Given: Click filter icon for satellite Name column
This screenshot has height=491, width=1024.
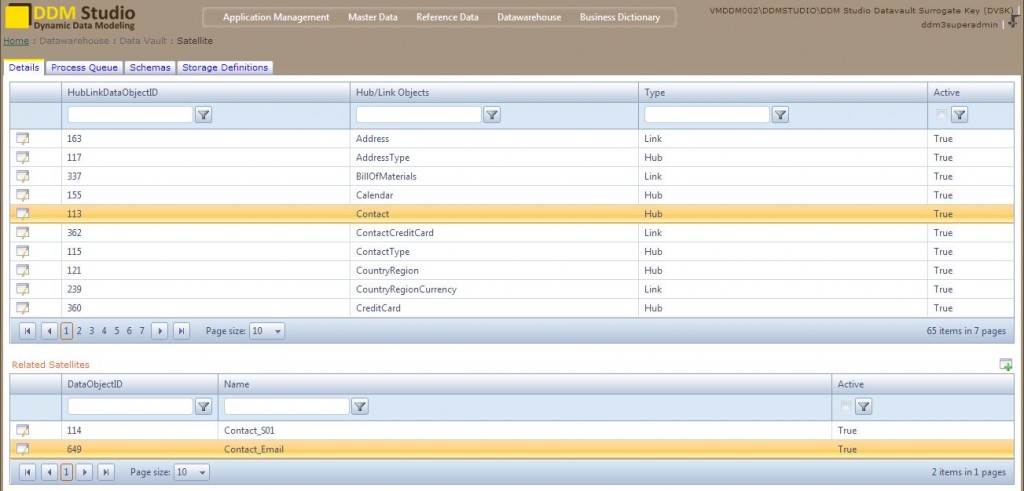Looking at the screenshot, I should pyautogui.click(x=360, y=407).
